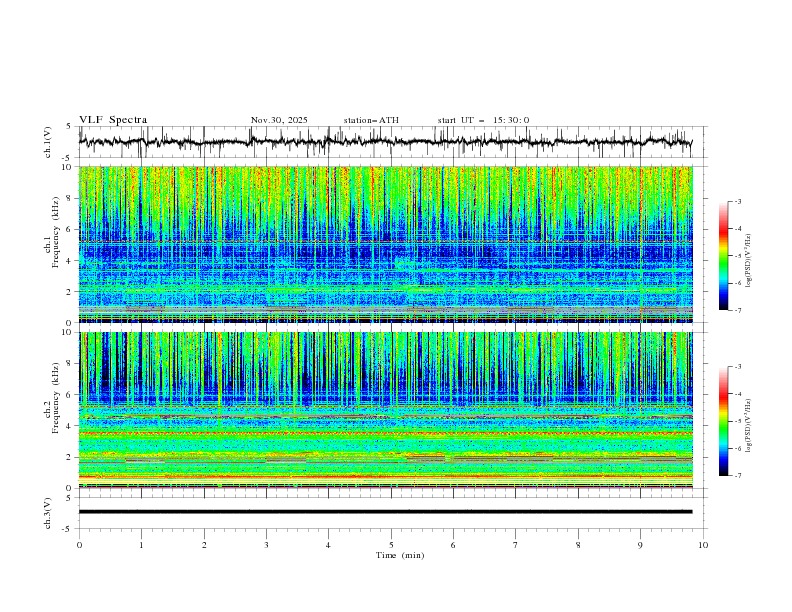Click the "-7" label on ch.1 colorbar
Viewport: 792px width, 612px height.
(x=738, y=310)
